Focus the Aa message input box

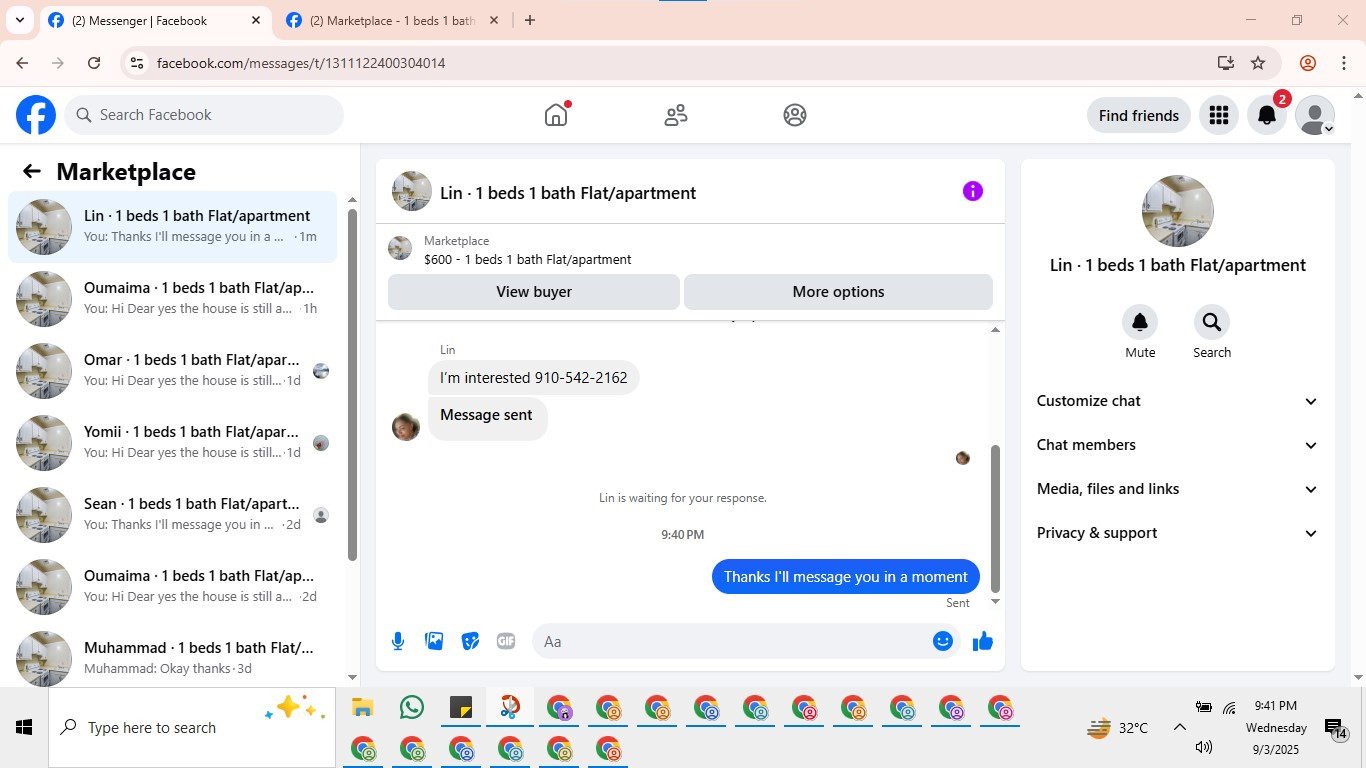(x=745, y=641)
